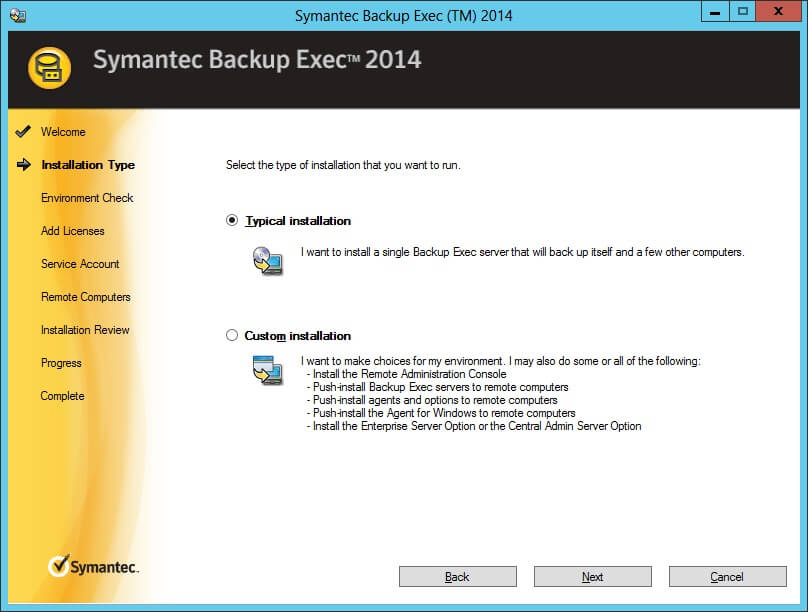Click the Typical installation disc icon
The height and width of the screenshot is (612, 808).
(x=267, y=261)
